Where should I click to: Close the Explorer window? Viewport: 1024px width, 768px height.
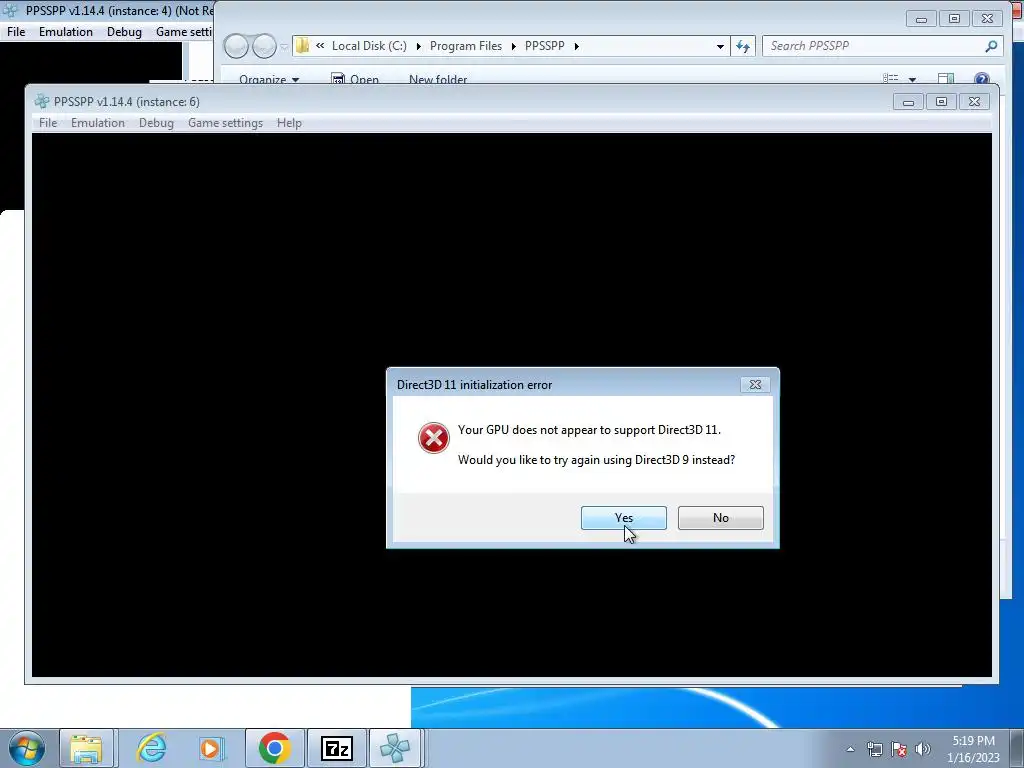(987, 19)
